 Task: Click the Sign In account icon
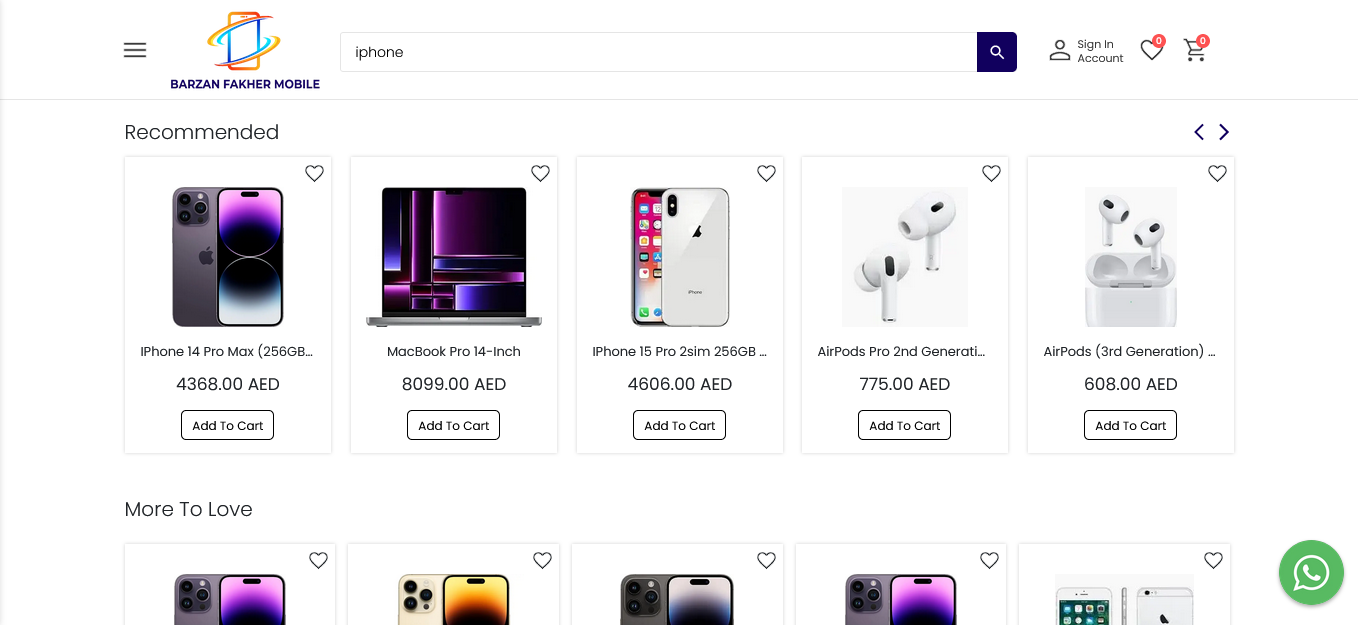coord(1059,50)
